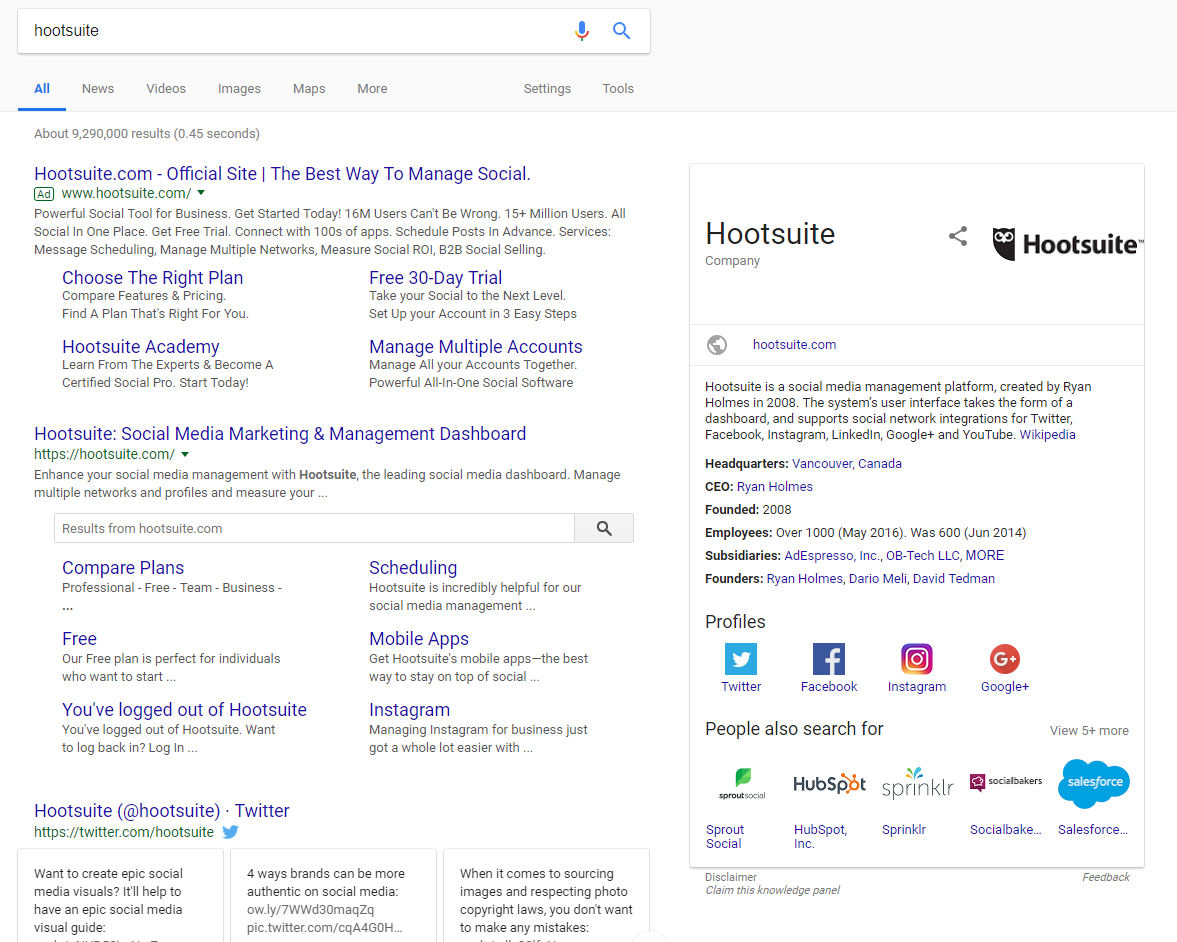Switch to the Maps tab
The width and height of the screenshot is (1177, 942).
[309, 89]
